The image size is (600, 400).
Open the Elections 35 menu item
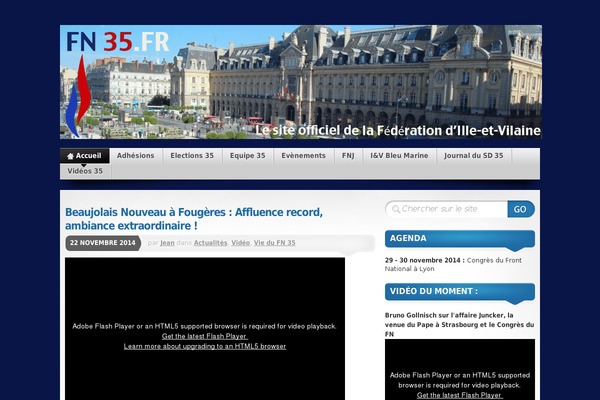coord(192,156)
